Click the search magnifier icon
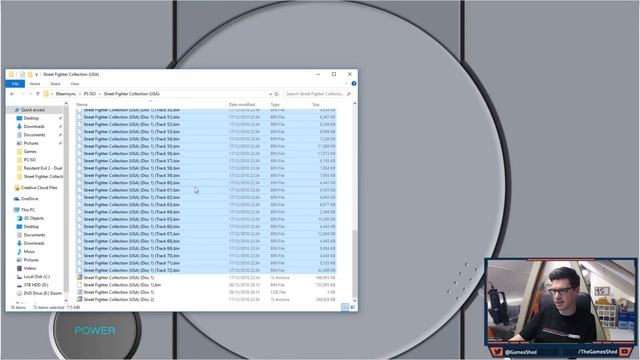The image size is (640, 360). pos(348,94)
